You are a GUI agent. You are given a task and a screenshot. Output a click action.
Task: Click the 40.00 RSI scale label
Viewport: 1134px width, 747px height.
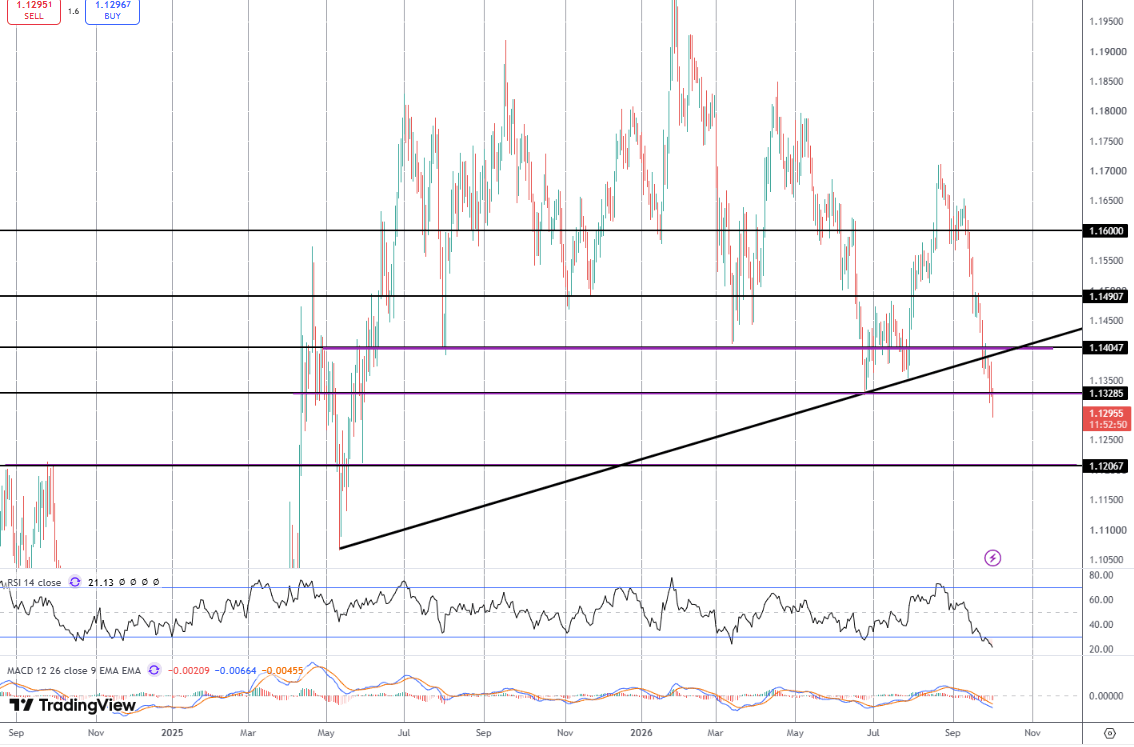coord(1101,625)
